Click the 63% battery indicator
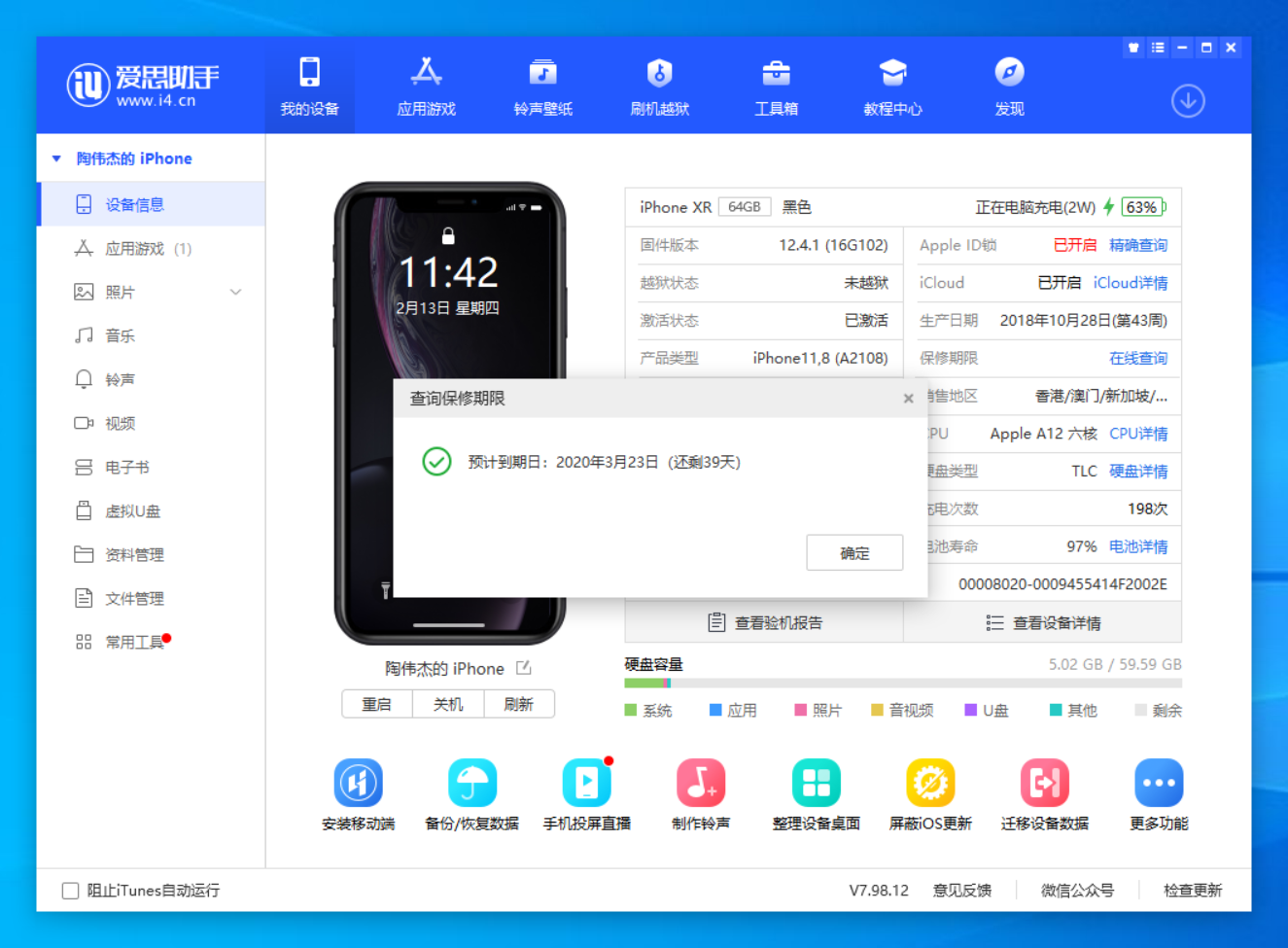Image resolution: width=1288 pixels, height=948 pixels. (x=1143, y=207)
